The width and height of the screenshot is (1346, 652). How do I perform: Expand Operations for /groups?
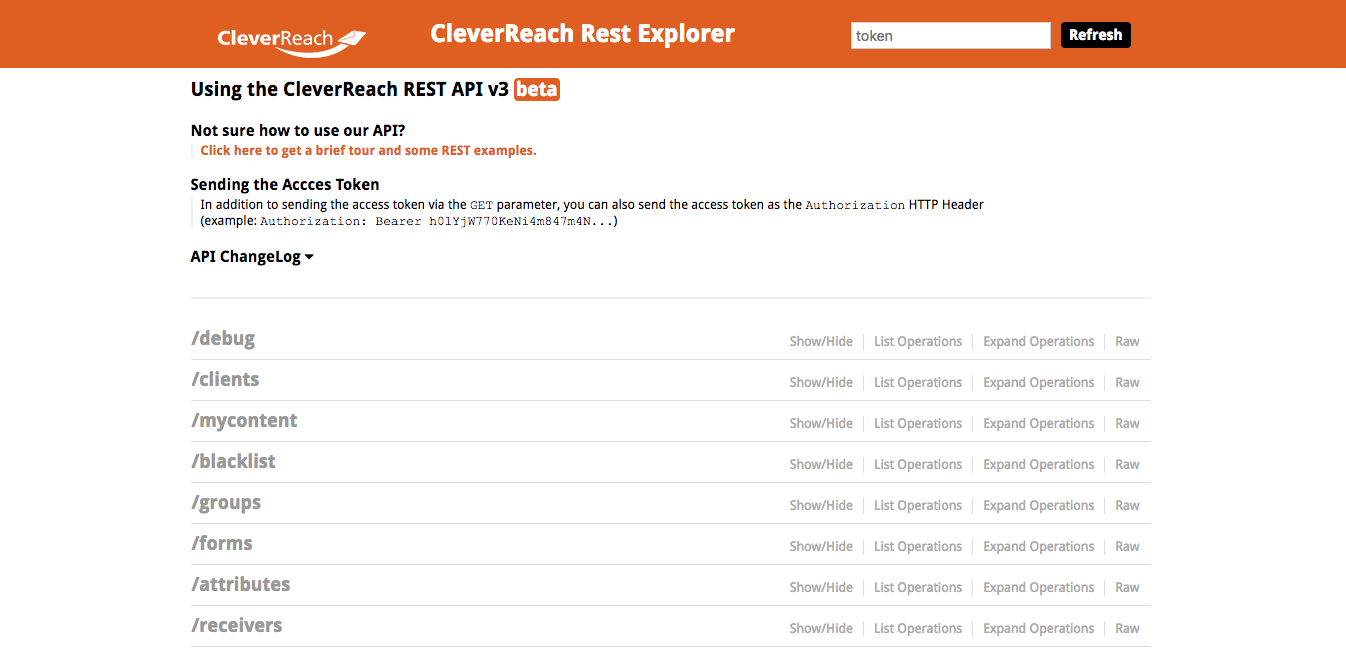pyautogui.click(x=1039, y=505)
